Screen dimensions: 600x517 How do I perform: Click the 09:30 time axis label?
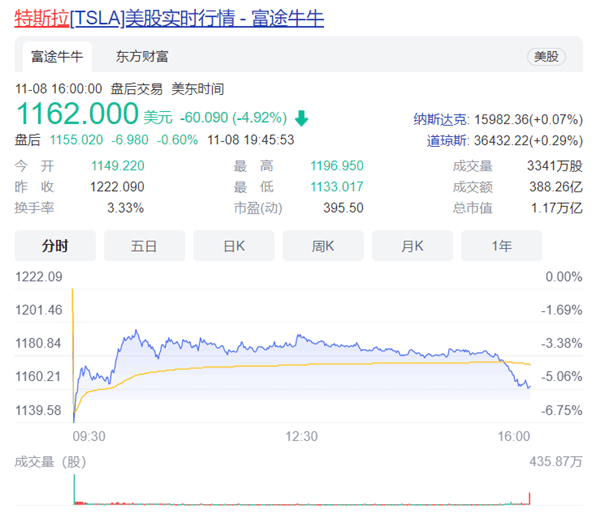coord(89,436)
